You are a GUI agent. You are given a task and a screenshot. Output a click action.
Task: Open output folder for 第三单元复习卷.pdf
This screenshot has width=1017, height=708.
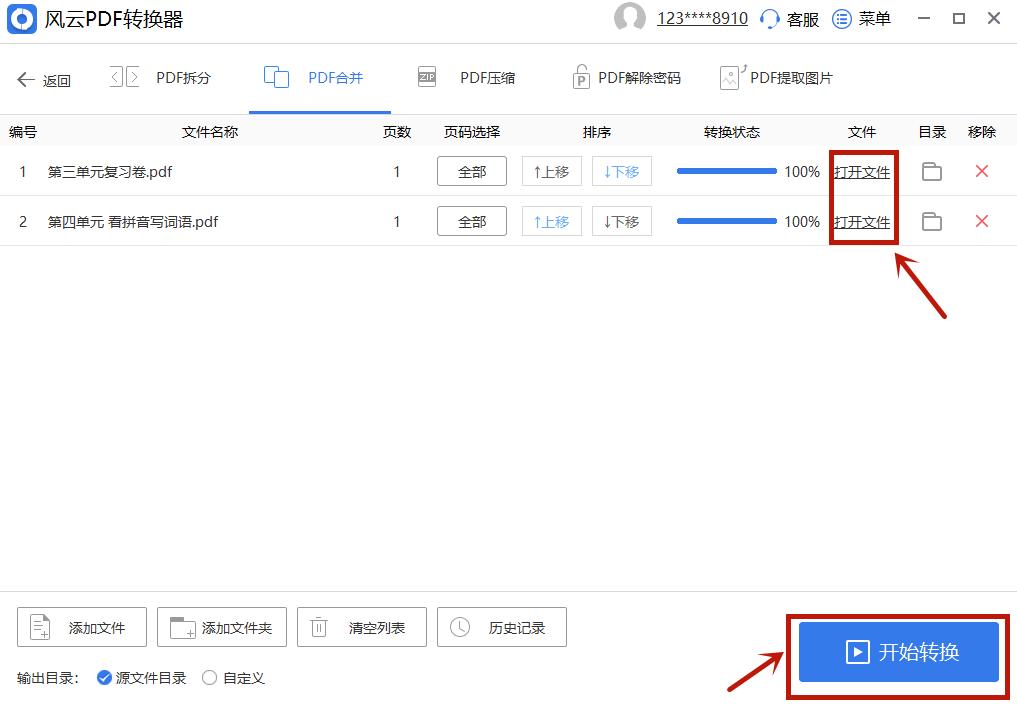coord(931,171)
